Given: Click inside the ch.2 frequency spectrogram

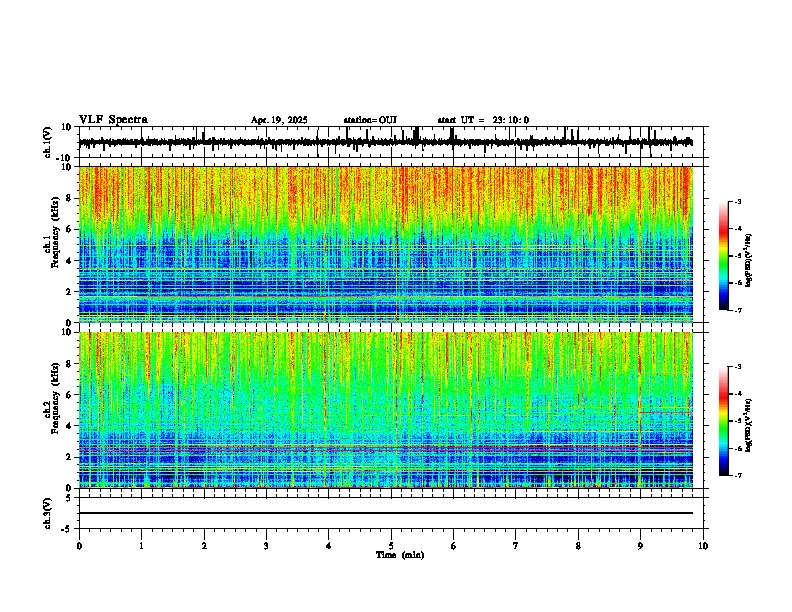Looking at the screenshot, I should (386, 410).
